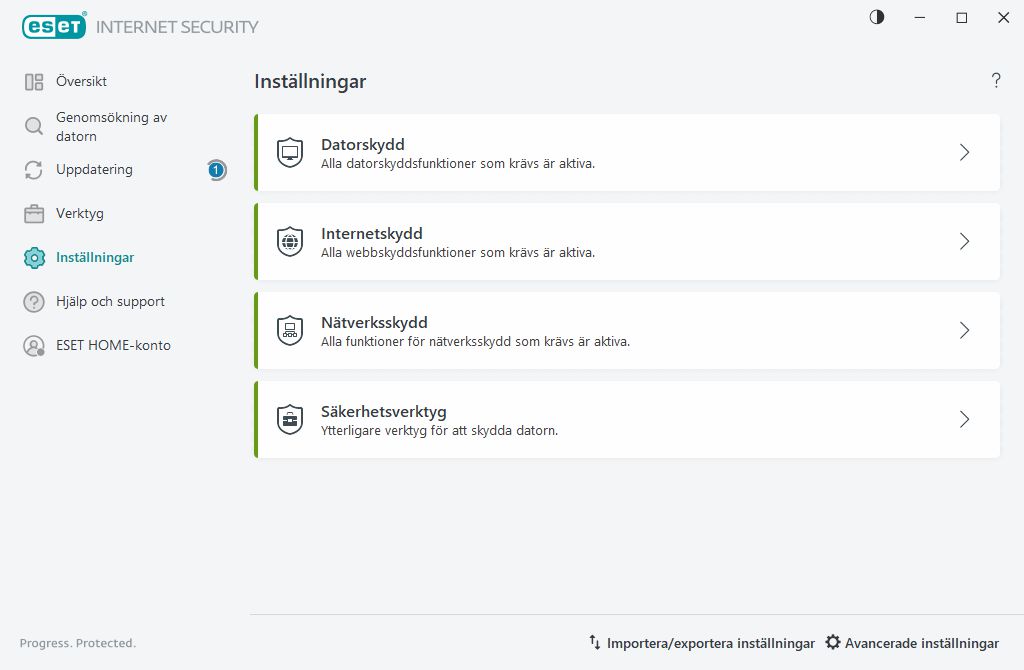Image resolution: width=1024 pixels, height=670 pixels.
Task: Click the ESET HOME-konto user icon
Action: pyautogui.click(x=34, y=346)
